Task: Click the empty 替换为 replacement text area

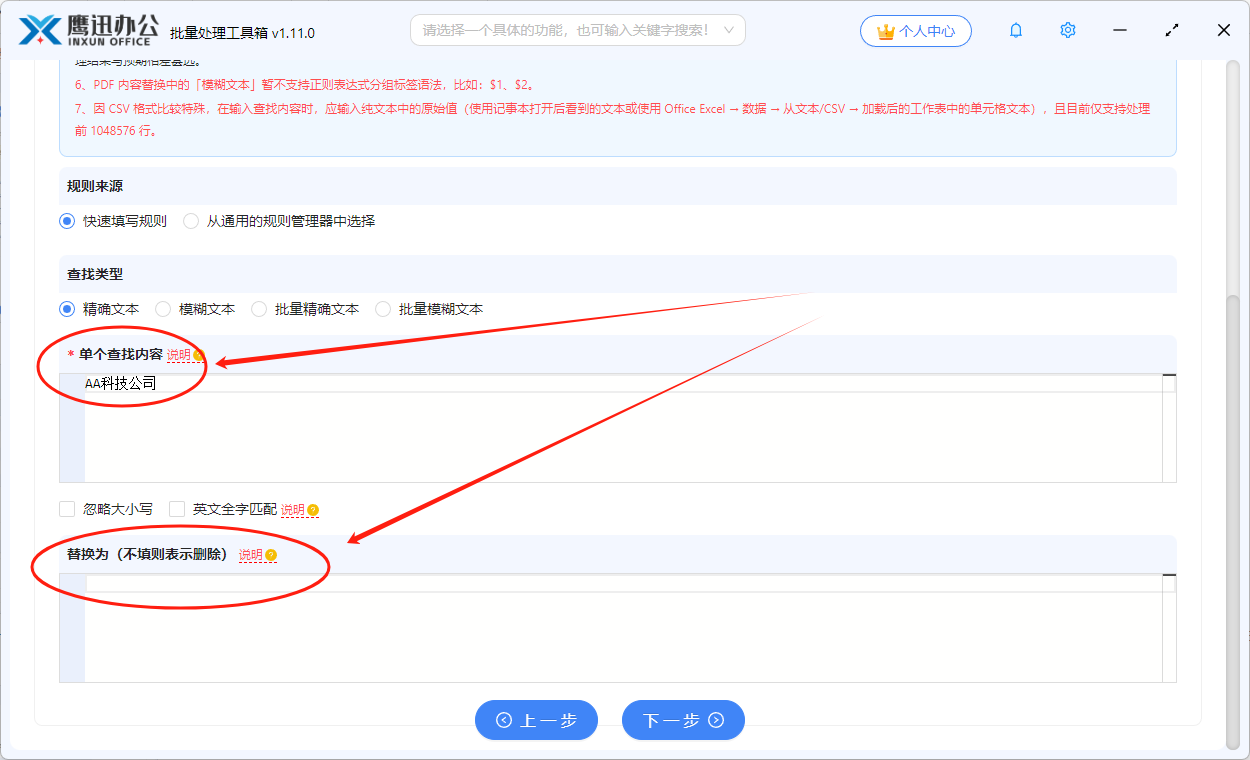Action: pyautogui.click(x=618, y=628)
